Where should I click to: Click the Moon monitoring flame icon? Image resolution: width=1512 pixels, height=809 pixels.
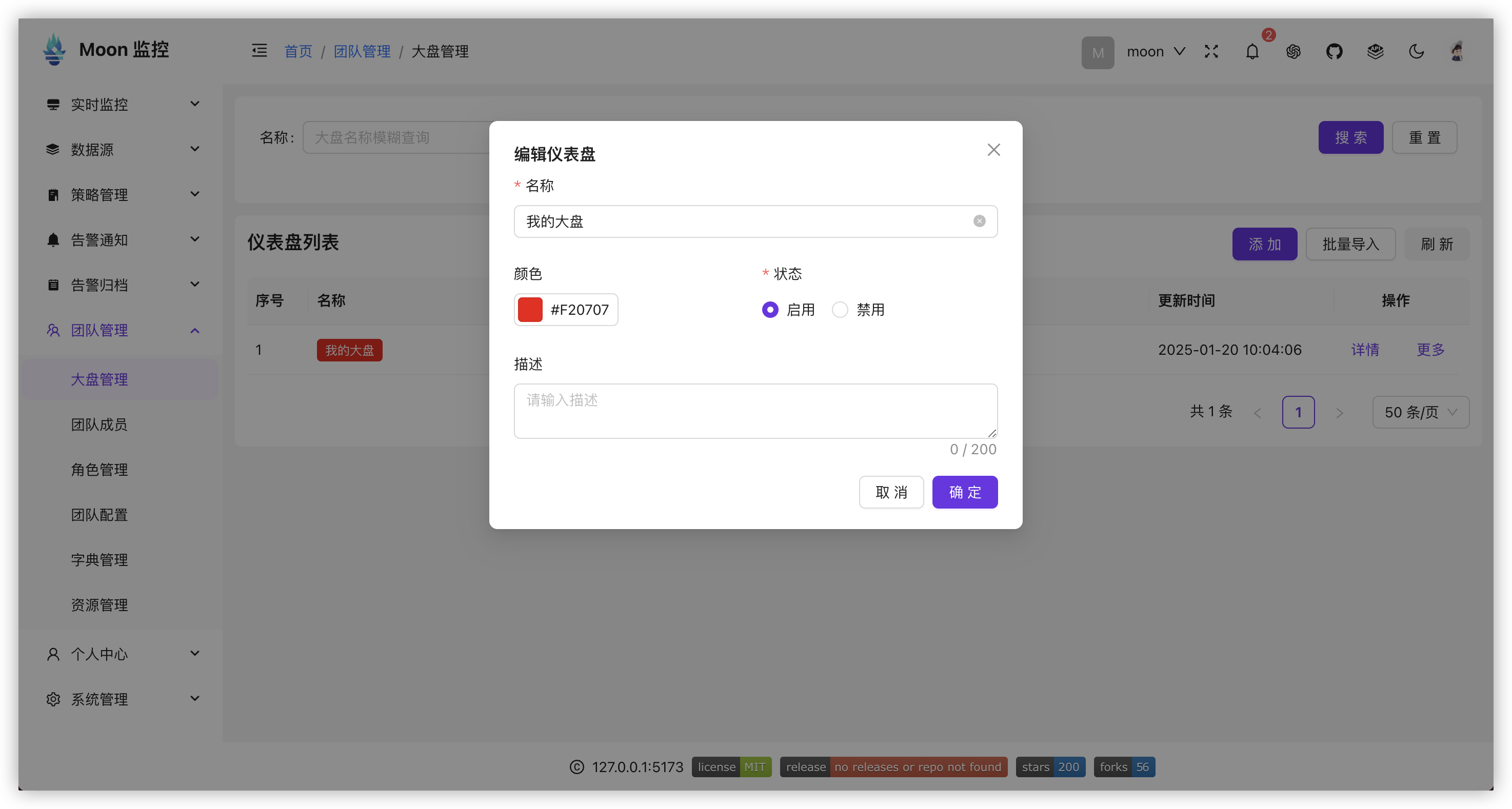54,51
